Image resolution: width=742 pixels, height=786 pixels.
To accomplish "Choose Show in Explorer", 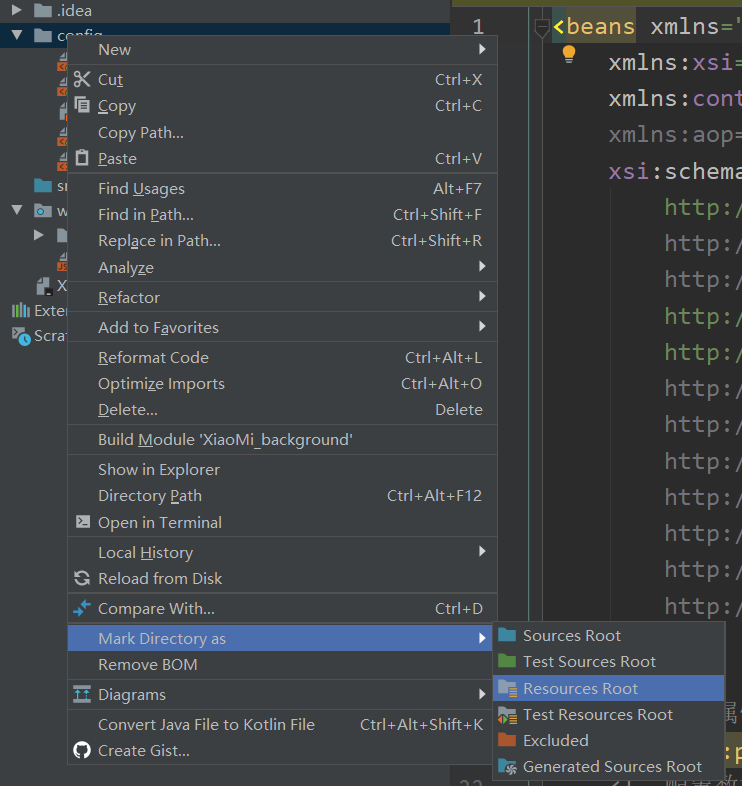I will [x=282, y=470].
